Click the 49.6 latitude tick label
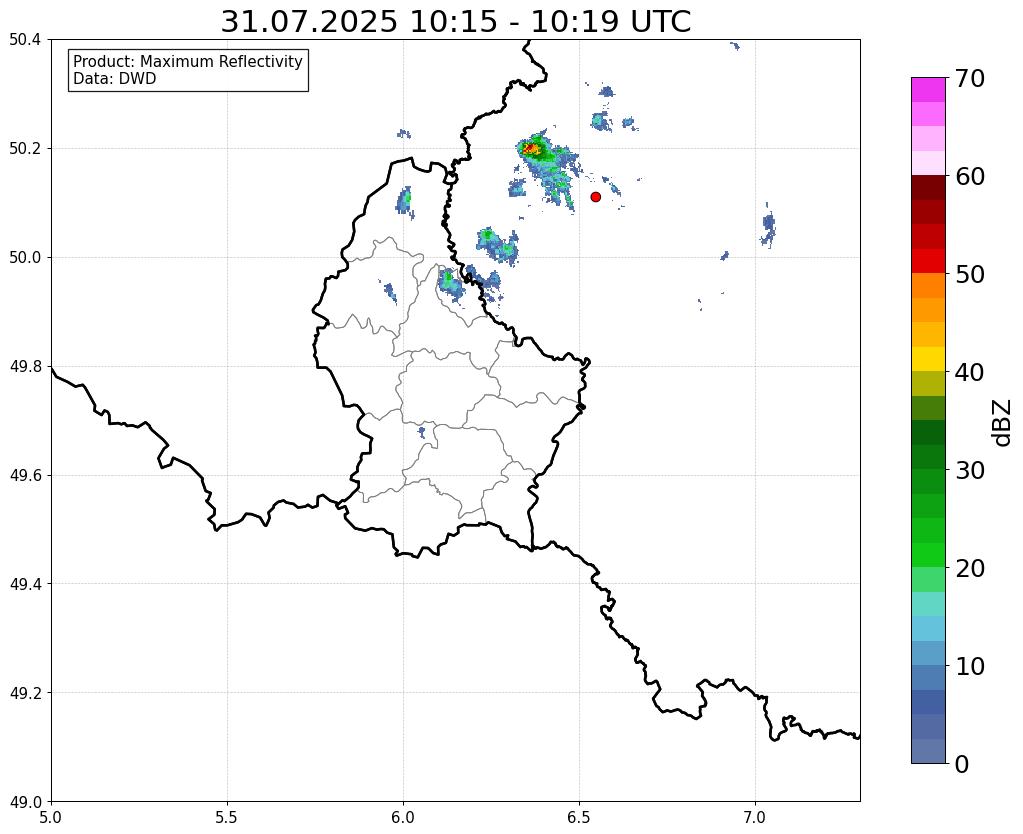The image size is (1023, 834). pyautogui.click(x=25, y=475)
